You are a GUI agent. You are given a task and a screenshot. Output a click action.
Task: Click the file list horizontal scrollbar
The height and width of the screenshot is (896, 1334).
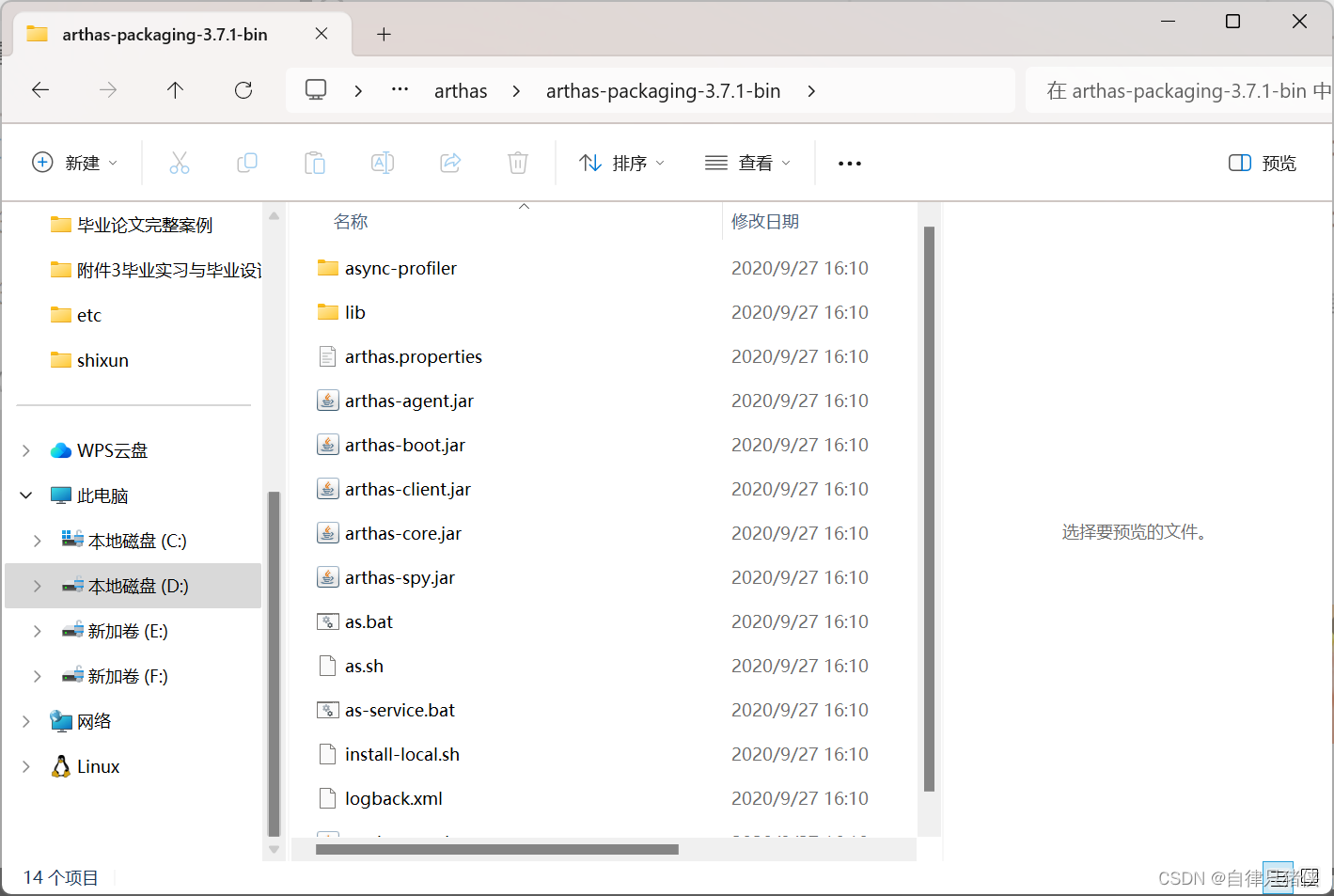tap(496, 849)
